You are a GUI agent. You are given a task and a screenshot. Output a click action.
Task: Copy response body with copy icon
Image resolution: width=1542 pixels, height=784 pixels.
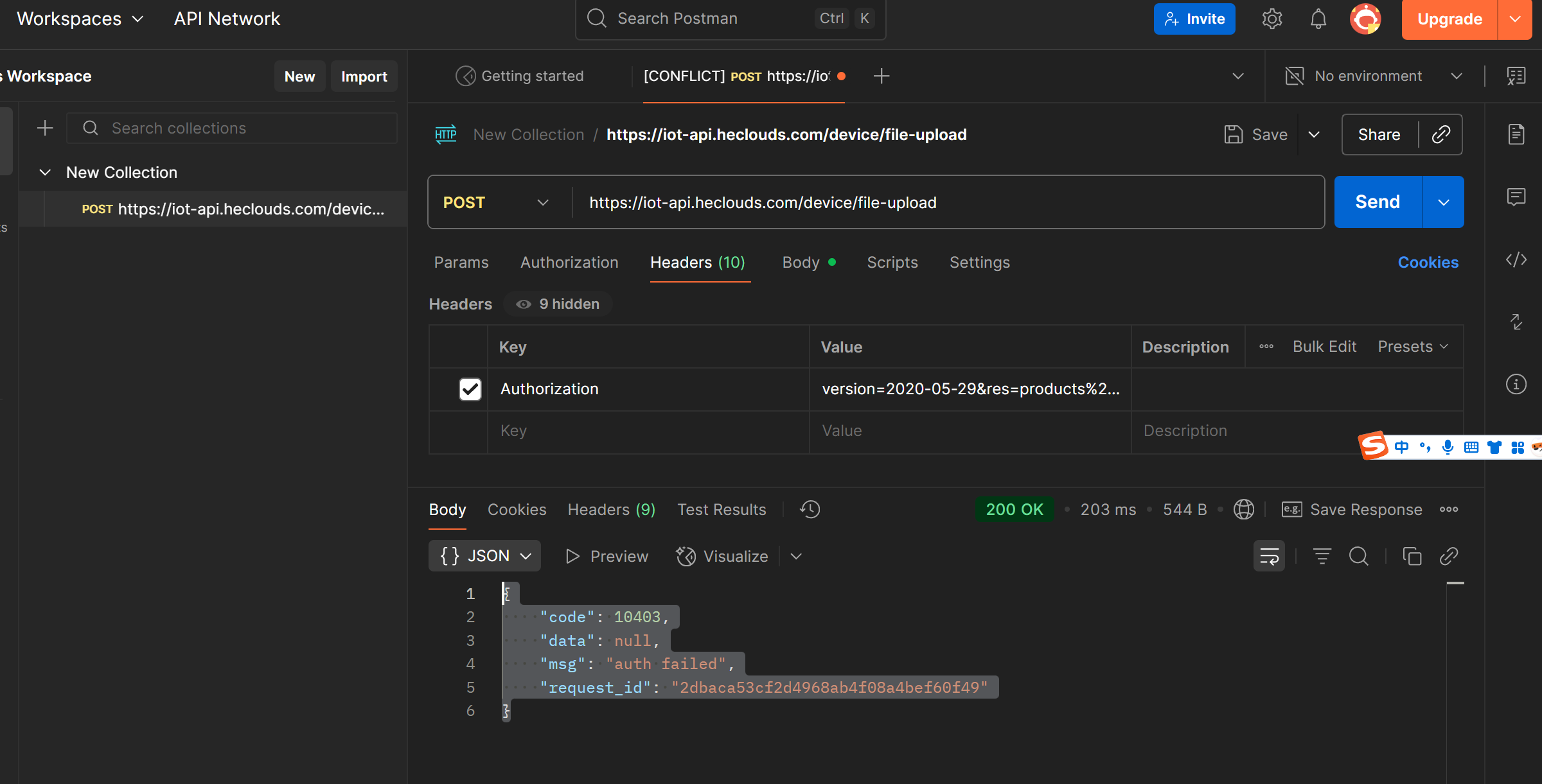[1412, 556]
